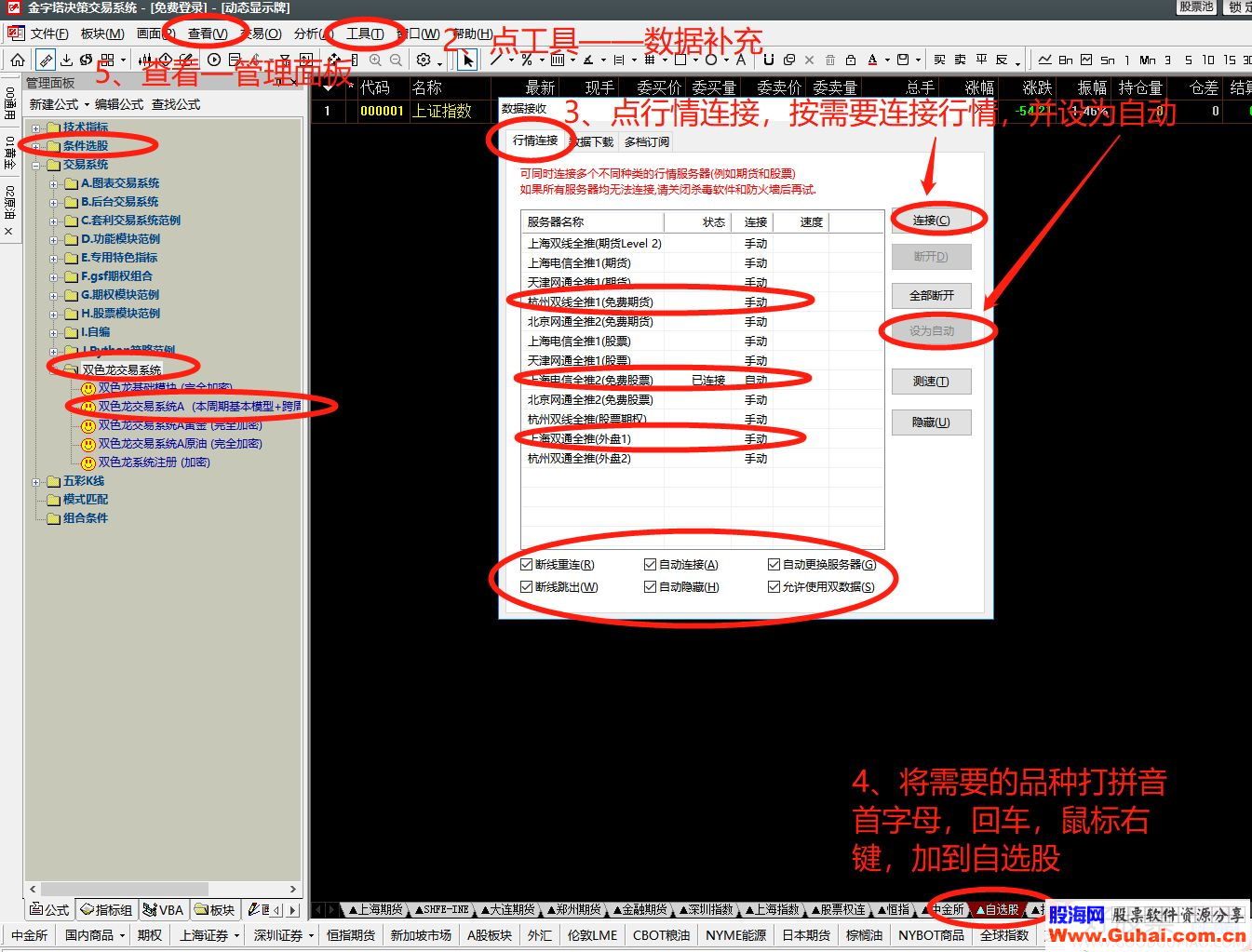Click the download data icon

pyautogui.click(x=66, y=60)
